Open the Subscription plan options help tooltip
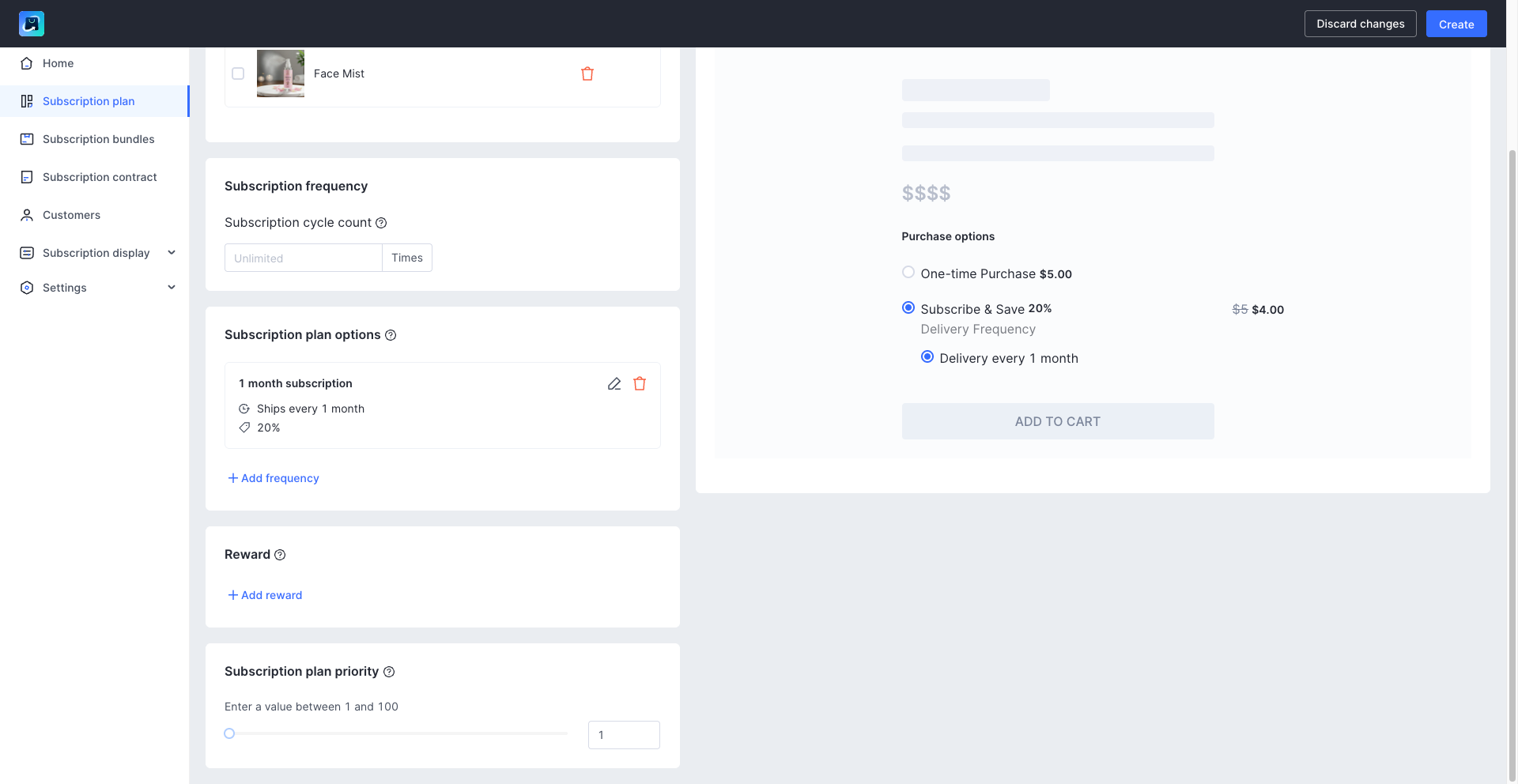 point(391,335)
